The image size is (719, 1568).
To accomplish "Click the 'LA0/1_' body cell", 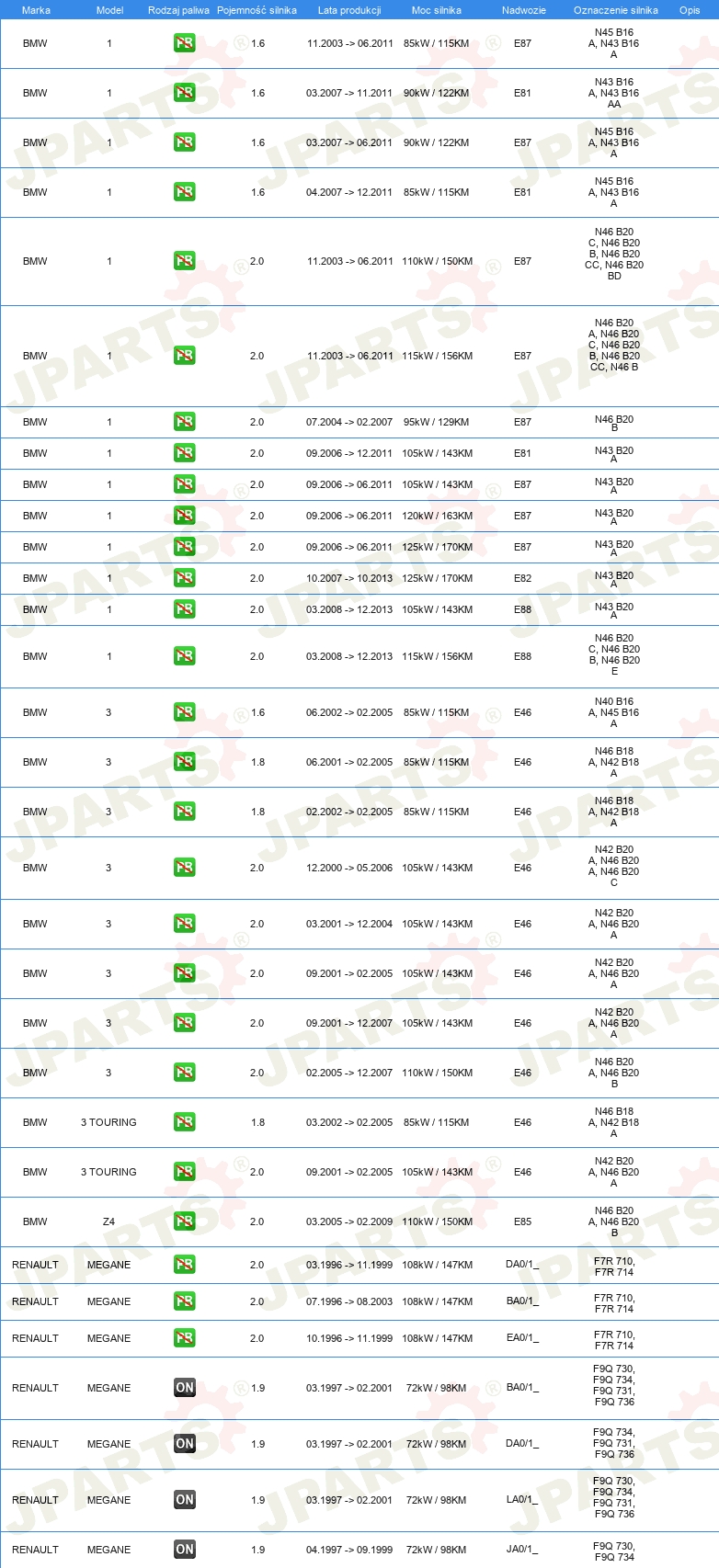I will coord(522,1500).
